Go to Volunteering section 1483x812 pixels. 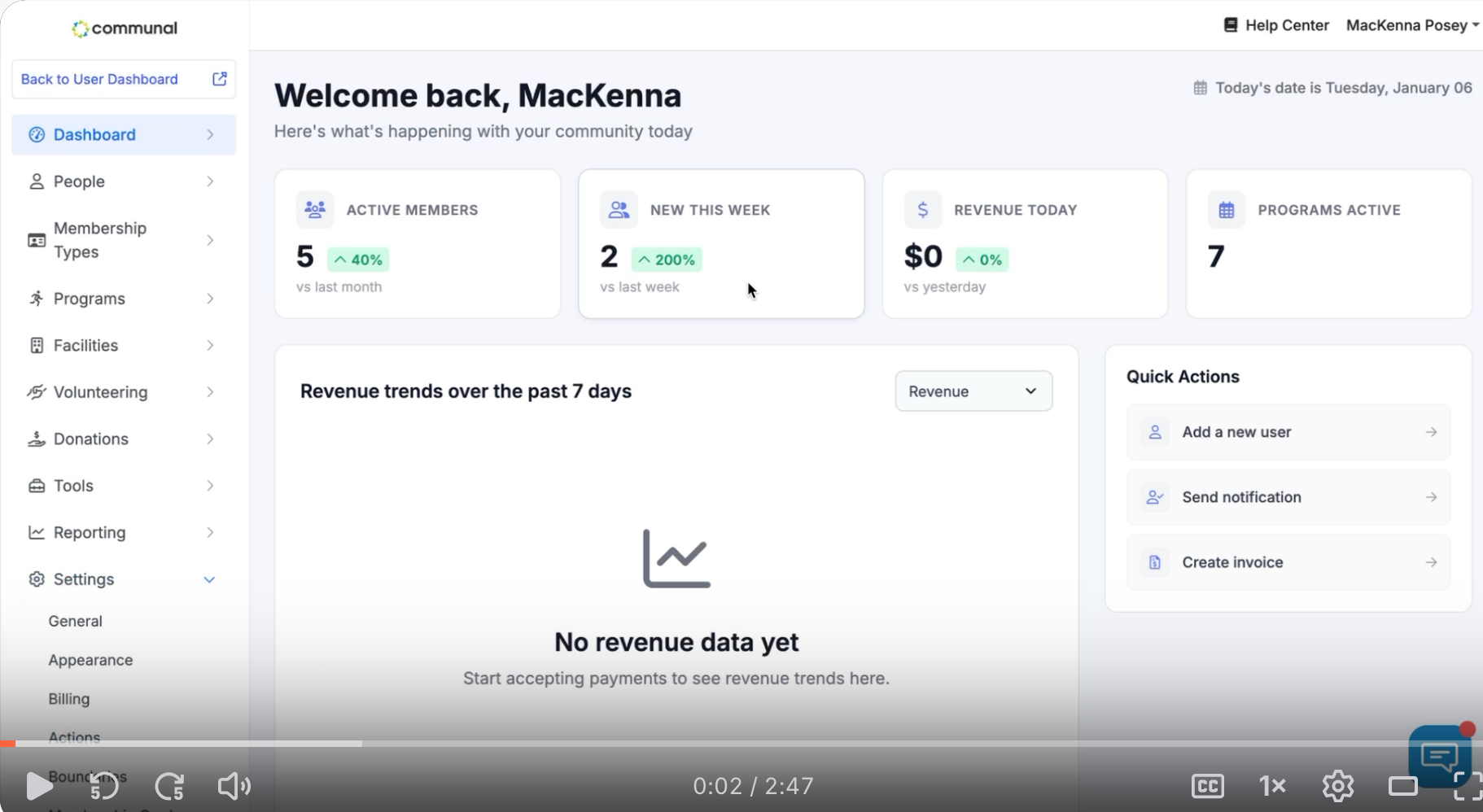coord(124,392)
